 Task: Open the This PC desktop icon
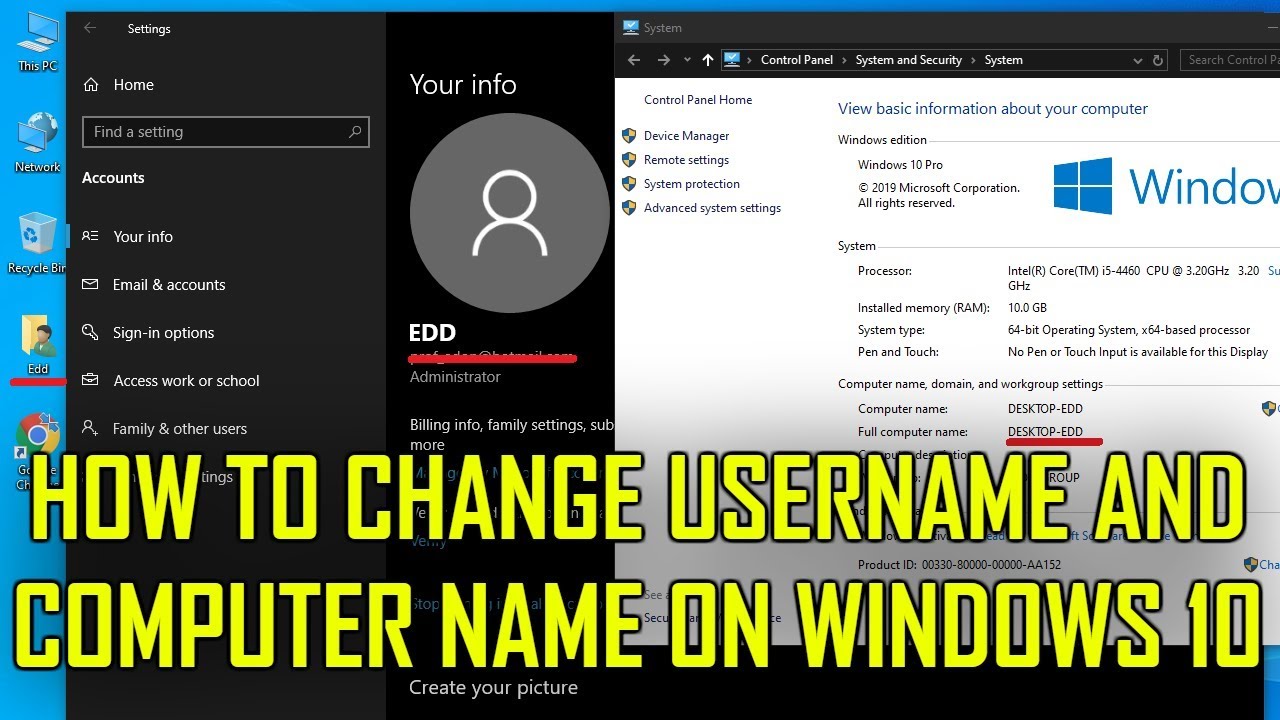pyautogui.click(x=38, y=41)
